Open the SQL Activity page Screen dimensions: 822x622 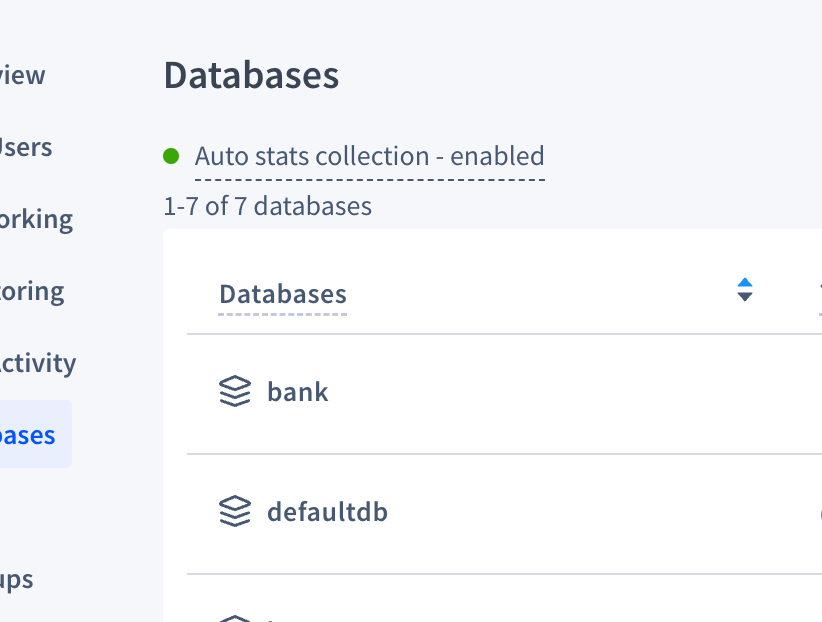pos(38,362)
